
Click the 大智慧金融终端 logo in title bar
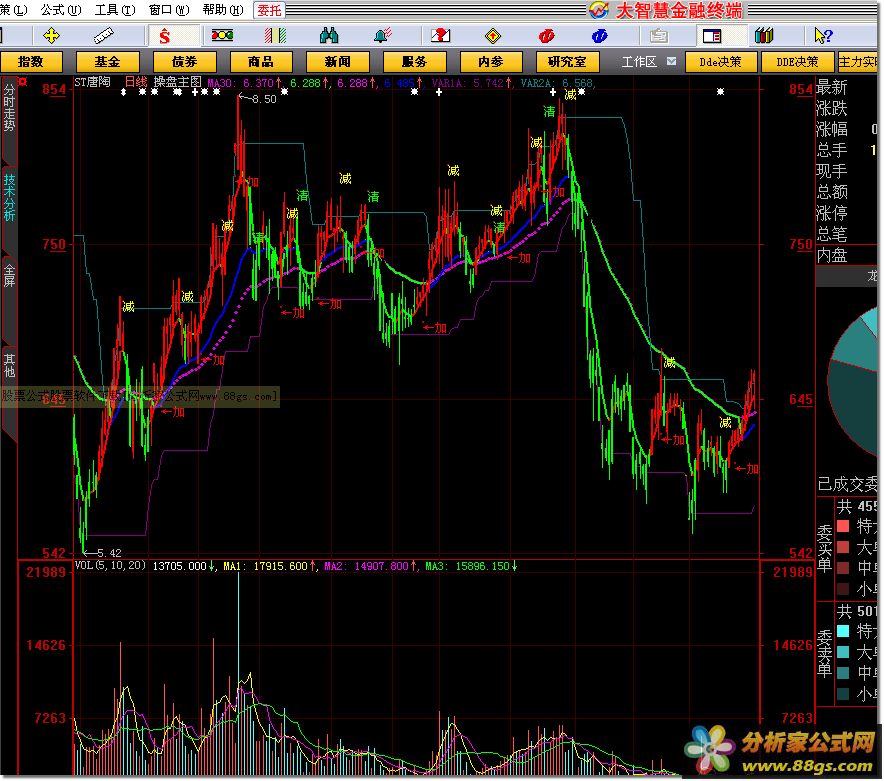point(666,10)
